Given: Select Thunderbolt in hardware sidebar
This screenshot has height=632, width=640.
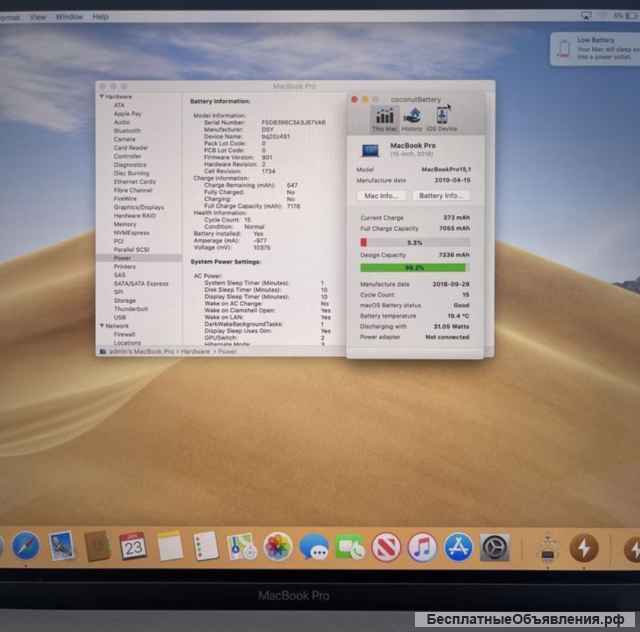Looking at the screenshot, I should point(131,309).
